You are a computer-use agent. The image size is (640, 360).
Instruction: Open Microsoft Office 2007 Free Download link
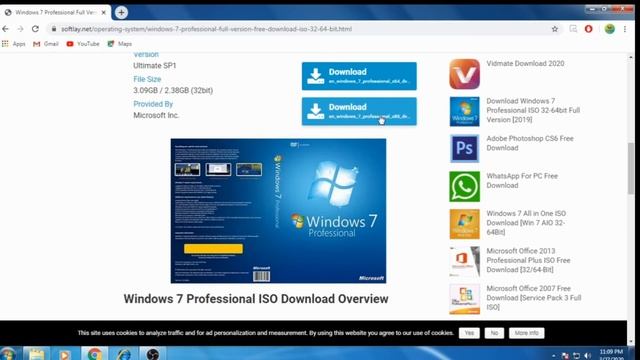pyautogui.click(x=533, y=298)
